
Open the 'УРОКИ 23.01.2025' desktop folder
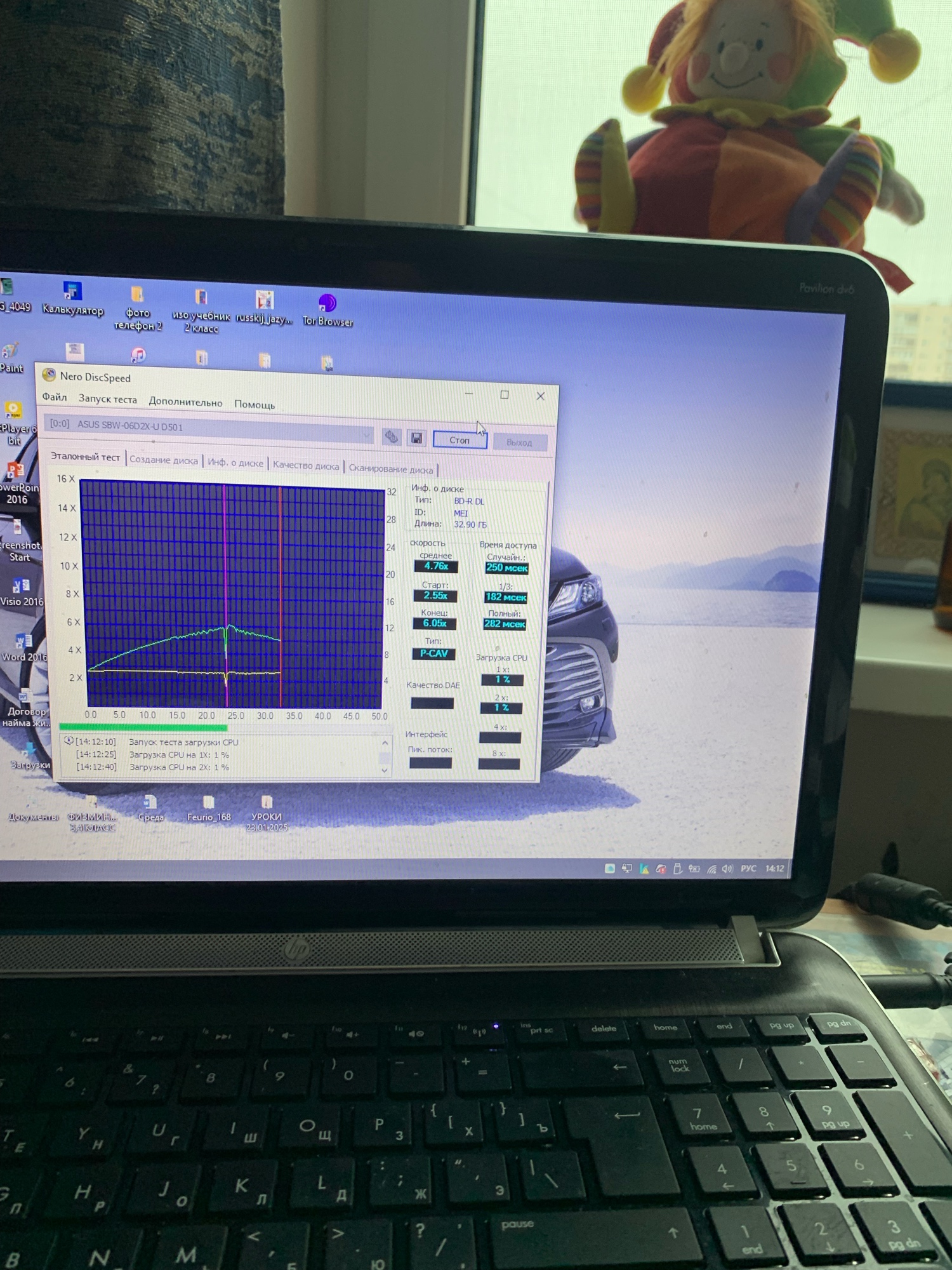[x=267, y=814]
